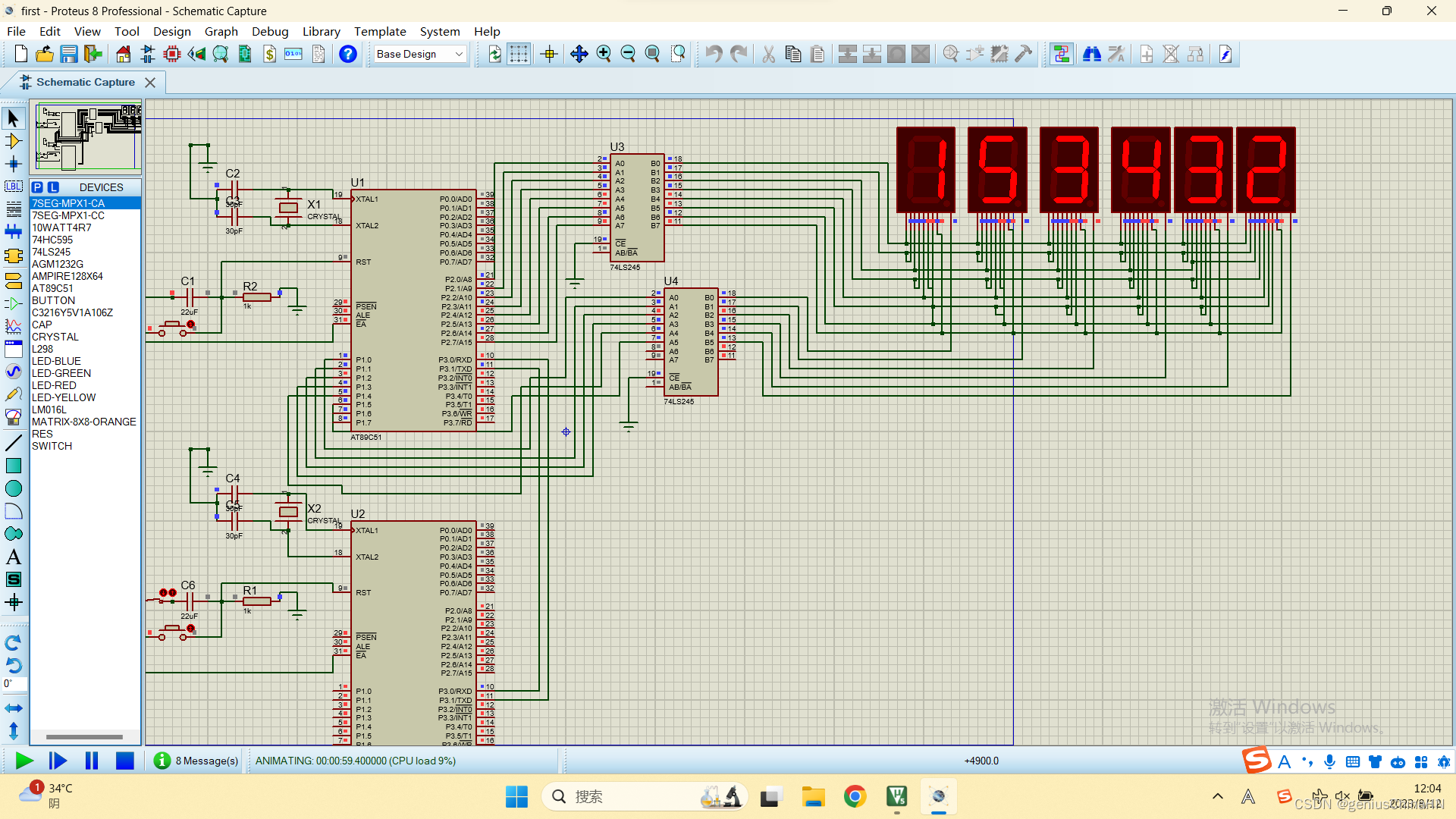The image size is (1456, 819).
Task: Select the Device Pins Mode tool
Action: click(x=13, y=303)
